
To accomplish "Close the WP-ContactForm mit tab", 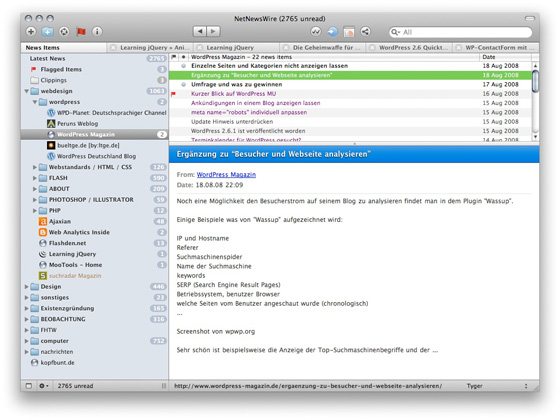I will (x=459, y=48).
